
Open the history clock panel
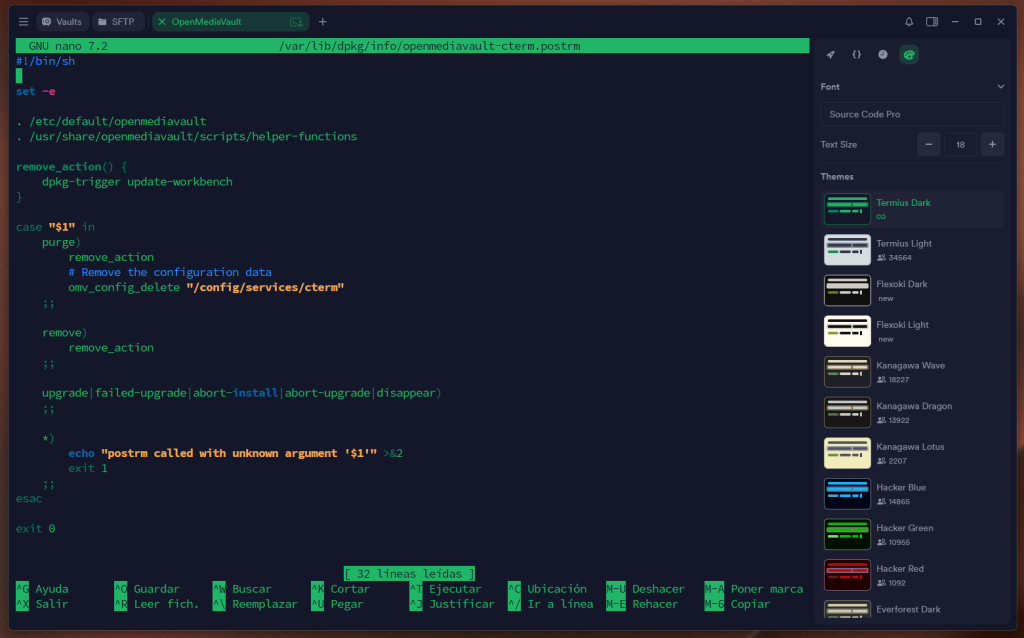pos(883,54)
